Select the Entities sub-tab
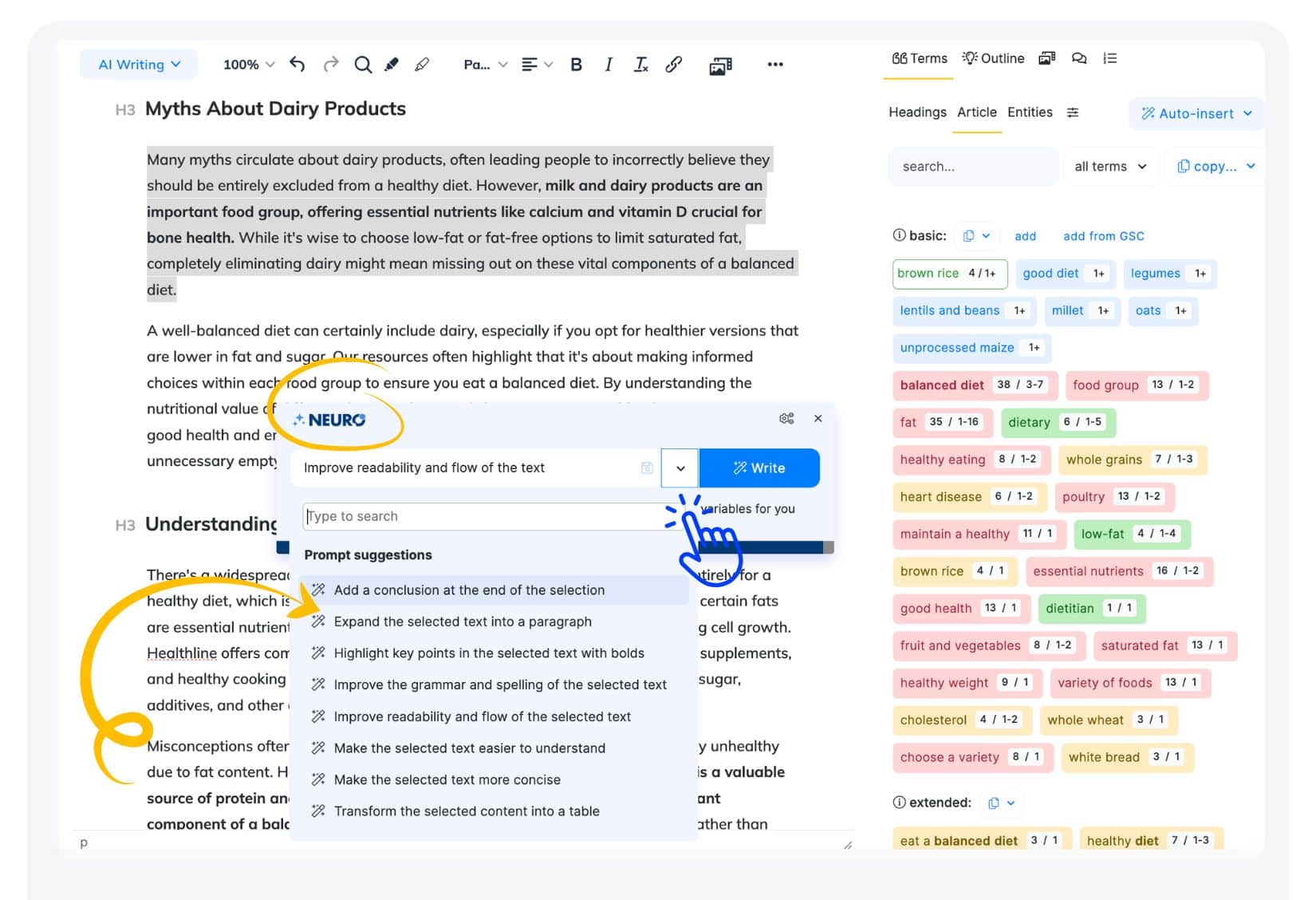Viewport: 1316px width, 900px height. click(x=1030, y=112)
